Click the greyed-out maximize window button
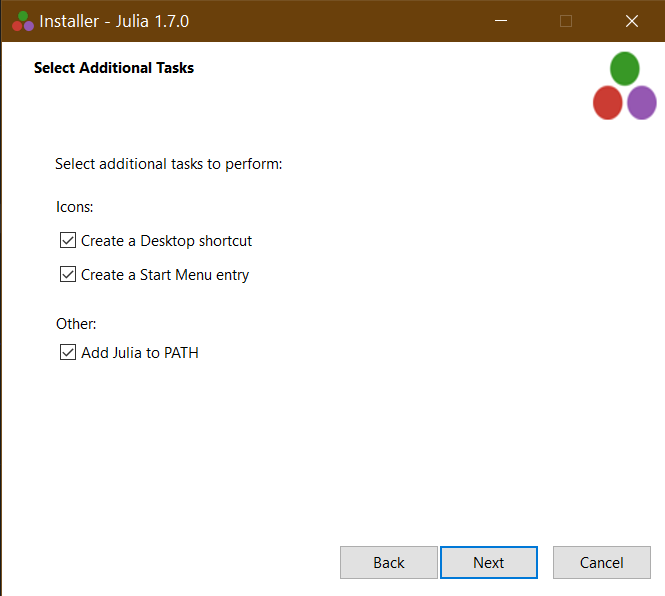Image resolution: width=665 pixels, height=596 pixels. tap(566, 21)
